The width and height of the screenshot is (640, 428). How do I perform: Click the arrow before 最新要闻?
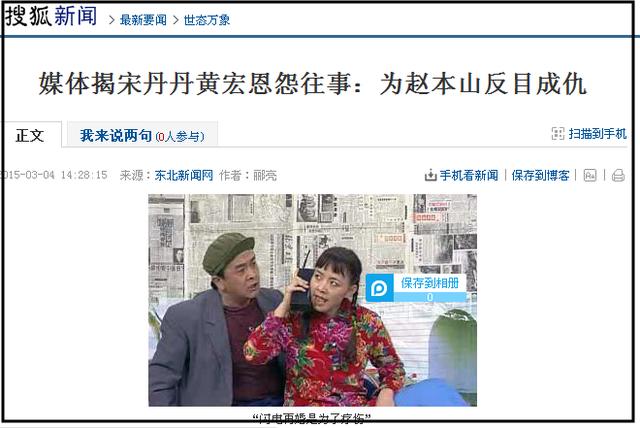tap(111, 20)
